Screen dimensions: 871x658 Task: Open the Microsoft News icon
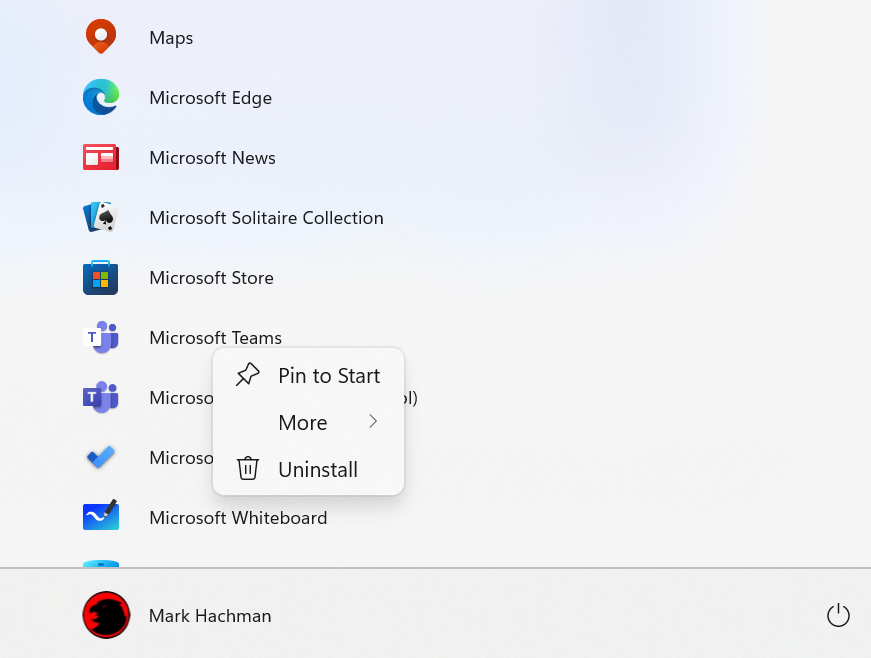(x=101, y=157)
